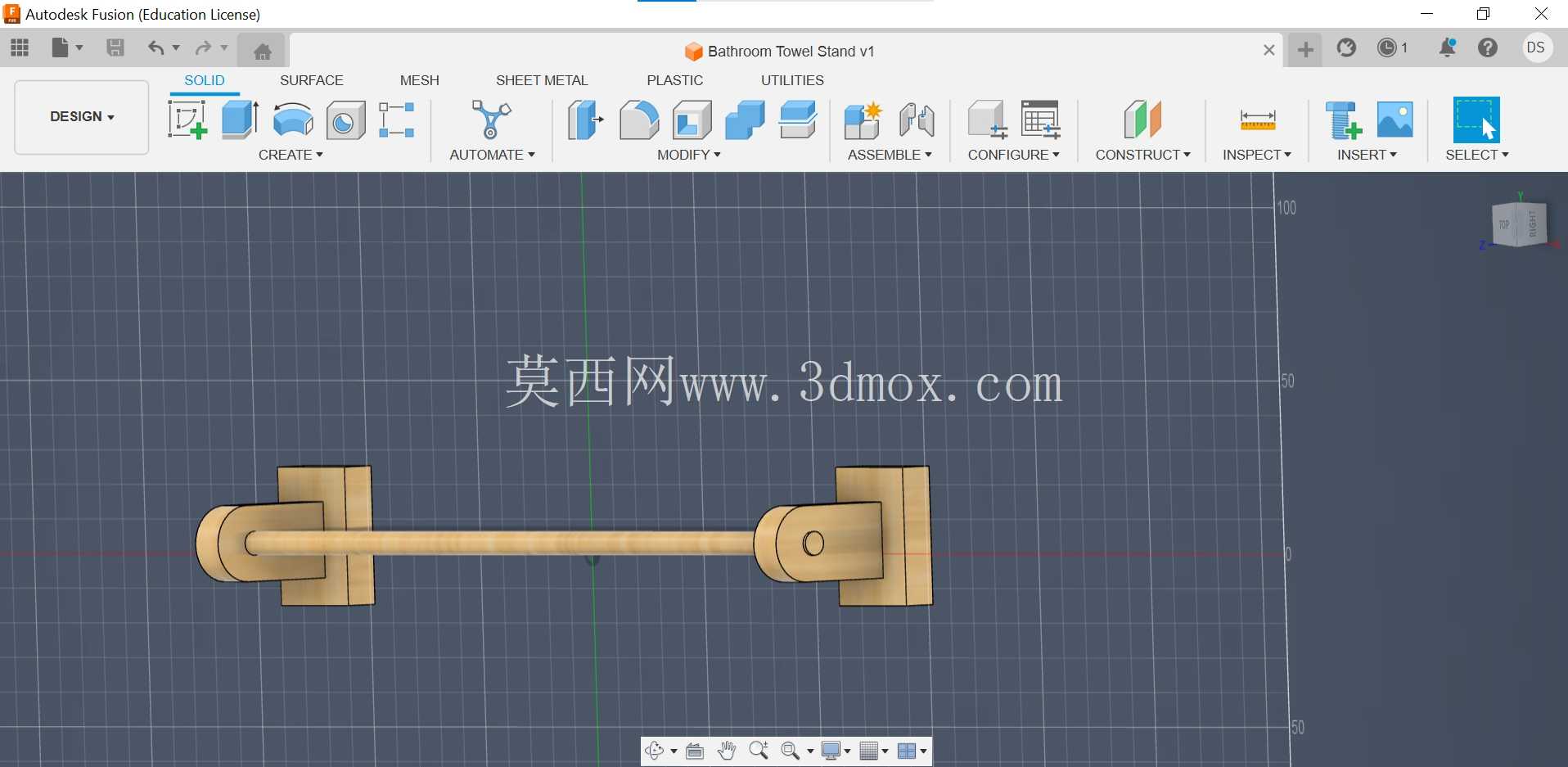Viewport: 1568px width, 767px height.
Task: Activate the Select tool
Action: point(1476,120)
